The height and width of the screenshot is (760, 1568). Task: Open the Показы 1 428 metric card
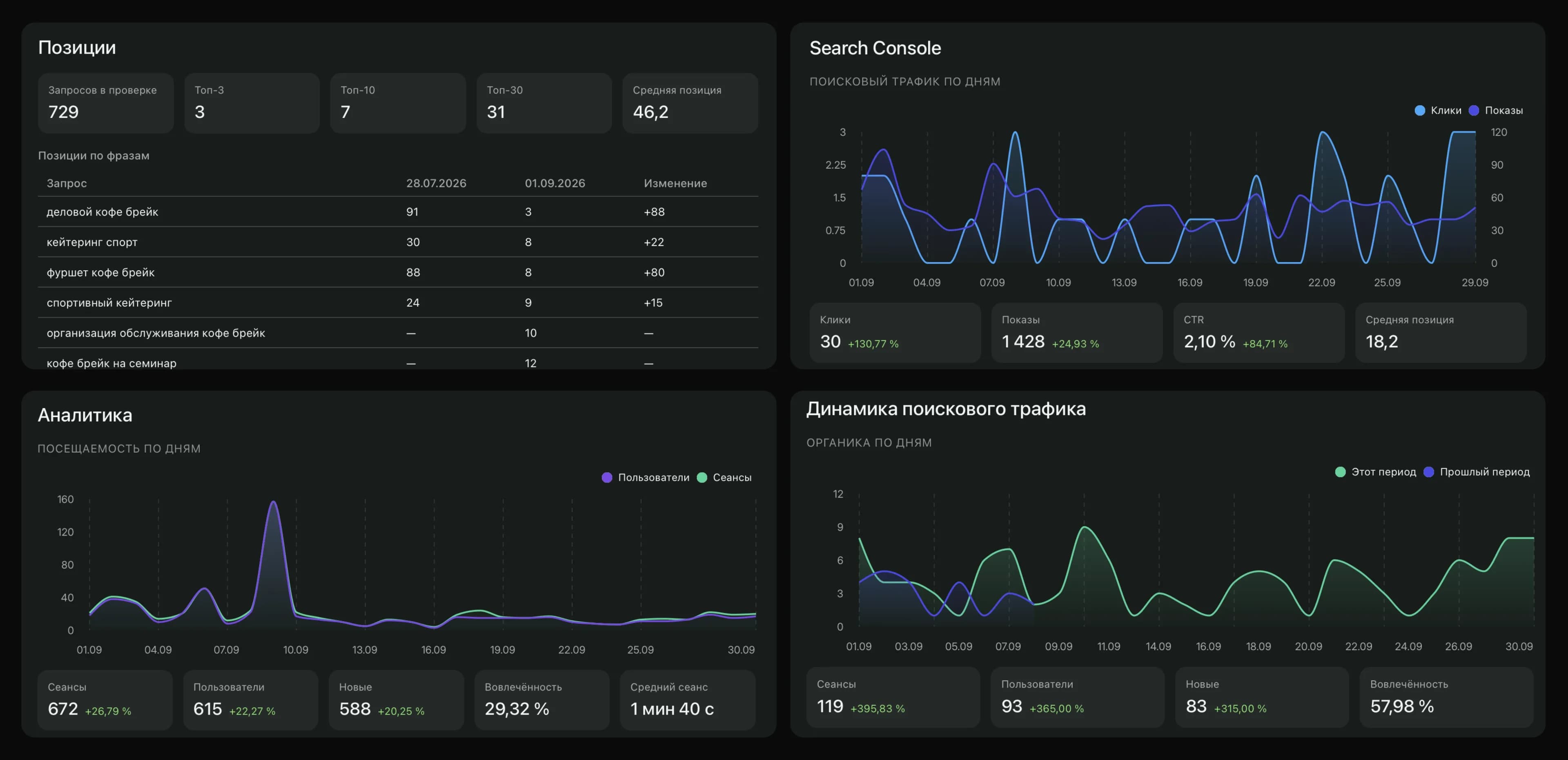1078,333
